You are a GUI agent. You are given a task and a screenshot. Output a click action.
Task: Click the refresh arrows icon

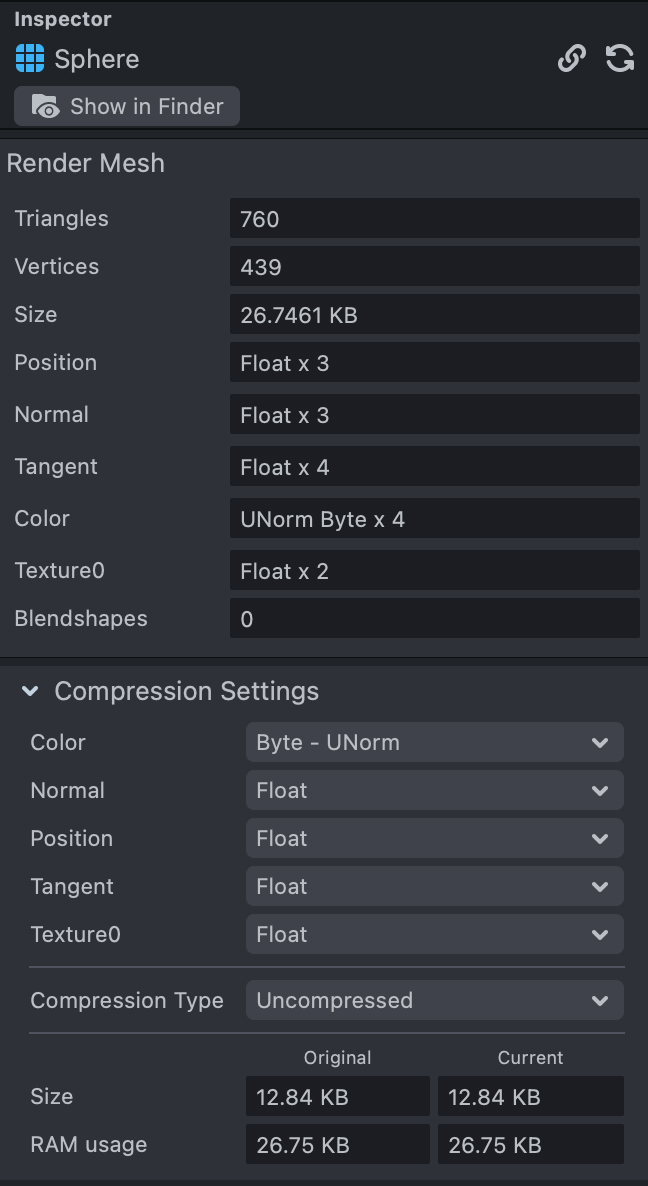[x=620, y=59]
